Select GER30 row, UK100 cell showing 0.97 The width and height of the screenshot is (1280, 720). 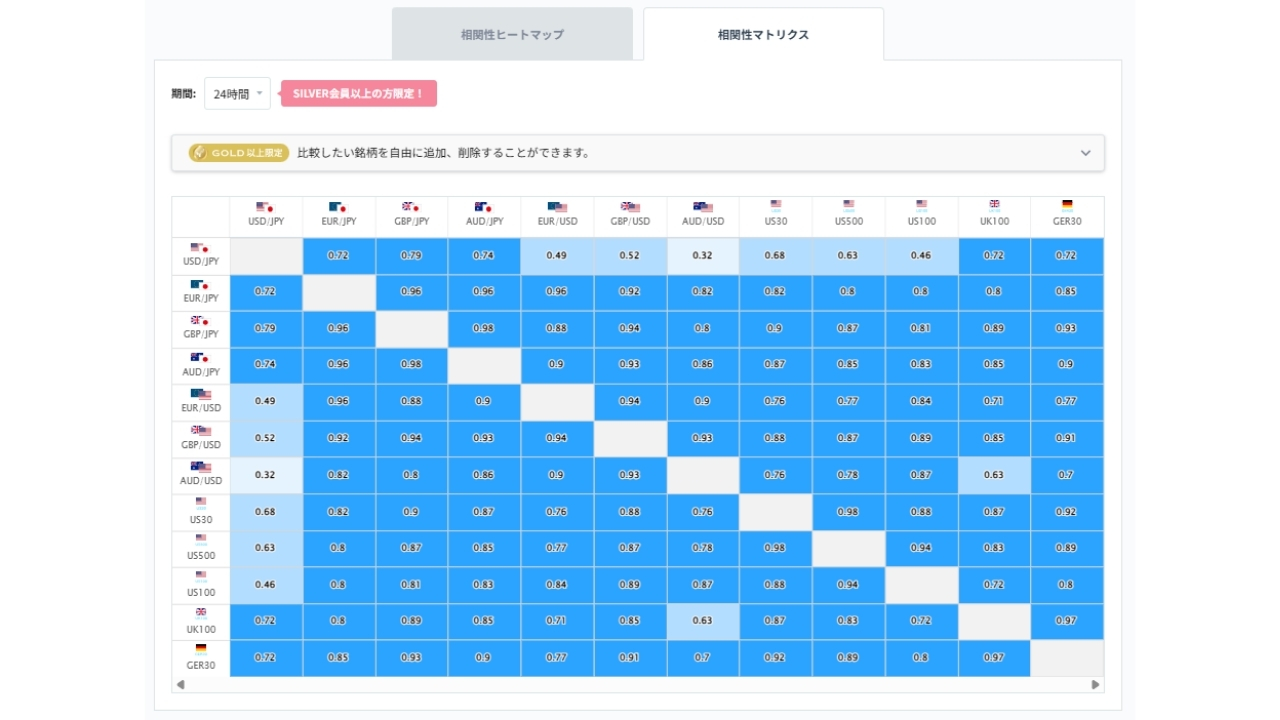click(994, 658)
